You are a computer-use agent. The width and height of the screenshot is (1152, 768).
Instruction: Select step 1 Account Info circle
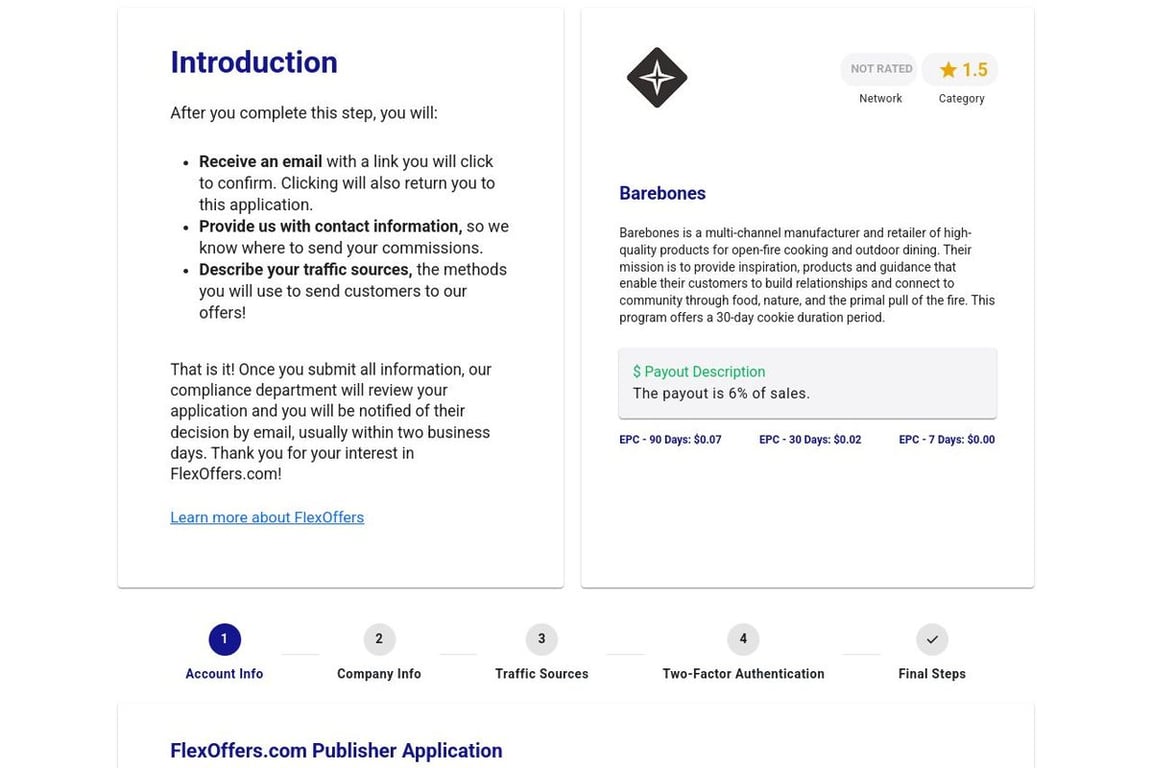(x=224, y=639)
